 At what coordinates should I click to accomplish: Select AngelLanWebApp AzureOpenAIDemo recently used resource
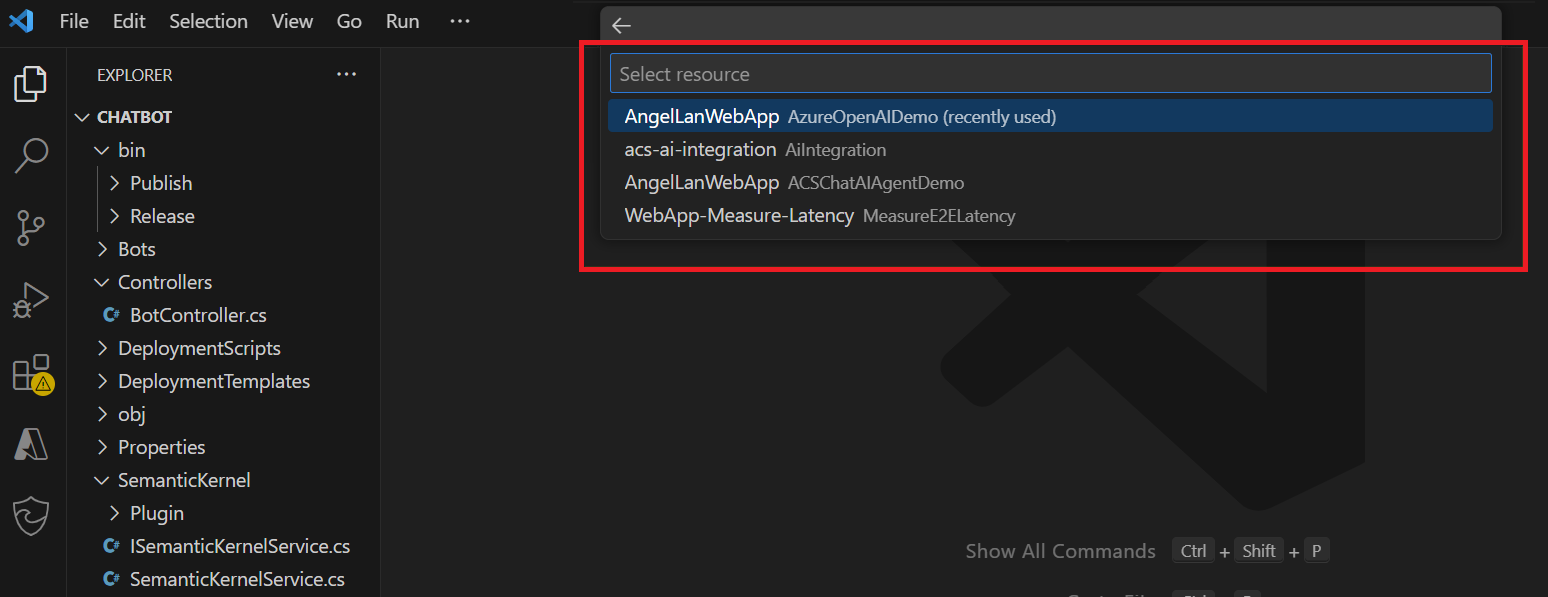(x=1050, y=116)
